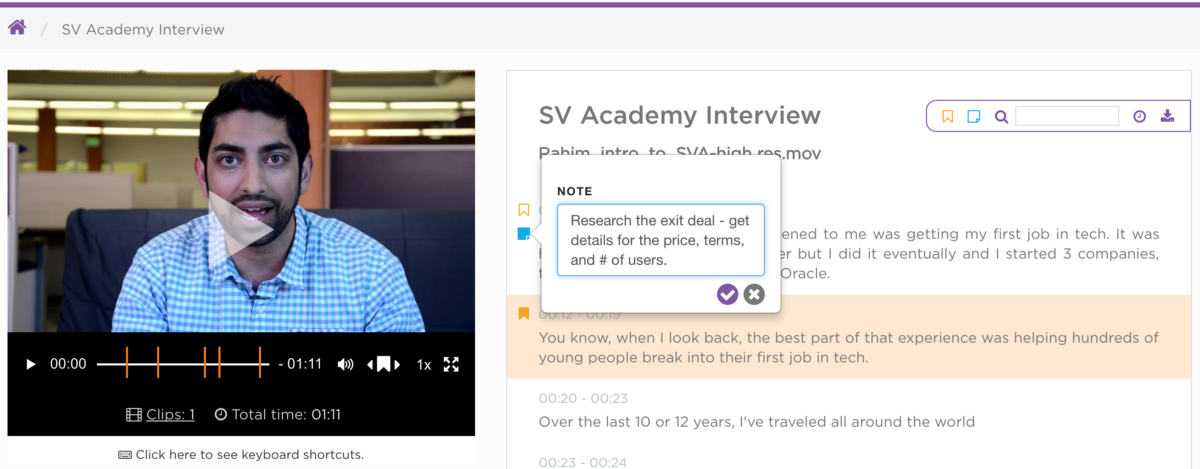Seek on the video progress bar
The height and width of the screenshot is (469, 1200).
(x=183, y=364)
